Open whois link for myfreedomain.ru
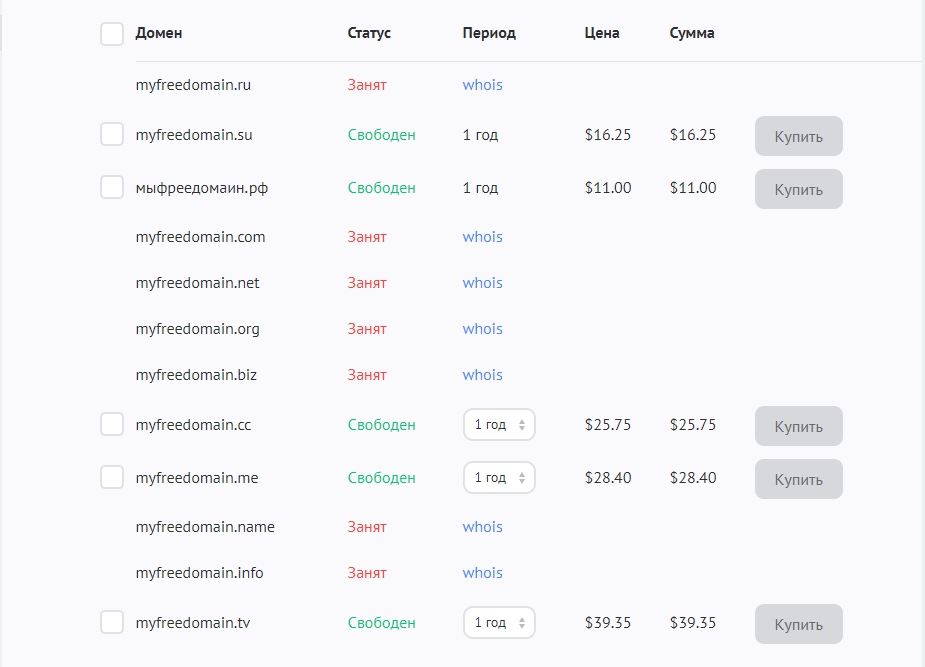Screen dimensions: 925x667 tap(482, 85)
